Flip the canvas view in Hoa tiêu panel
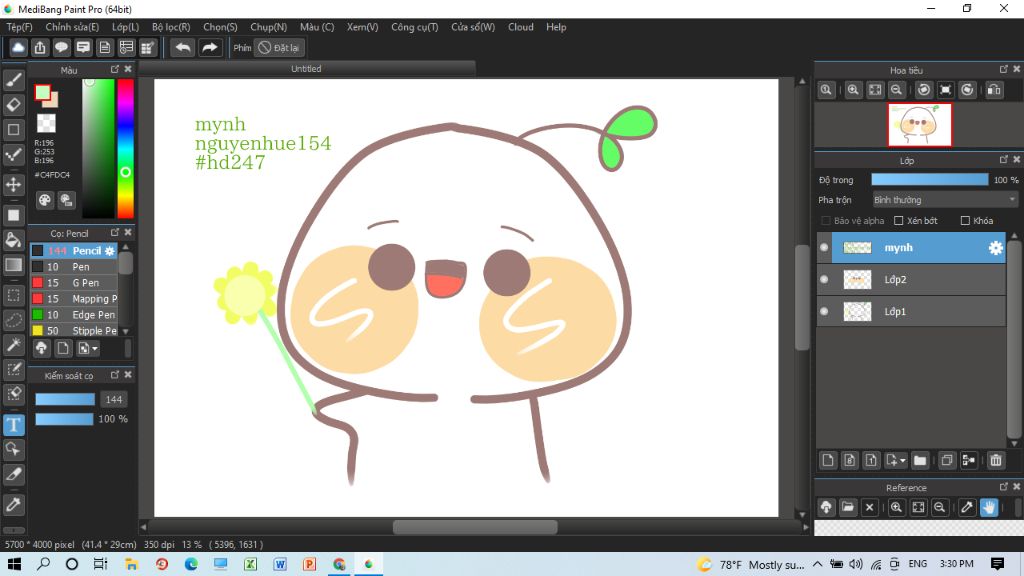 point(994,90)
